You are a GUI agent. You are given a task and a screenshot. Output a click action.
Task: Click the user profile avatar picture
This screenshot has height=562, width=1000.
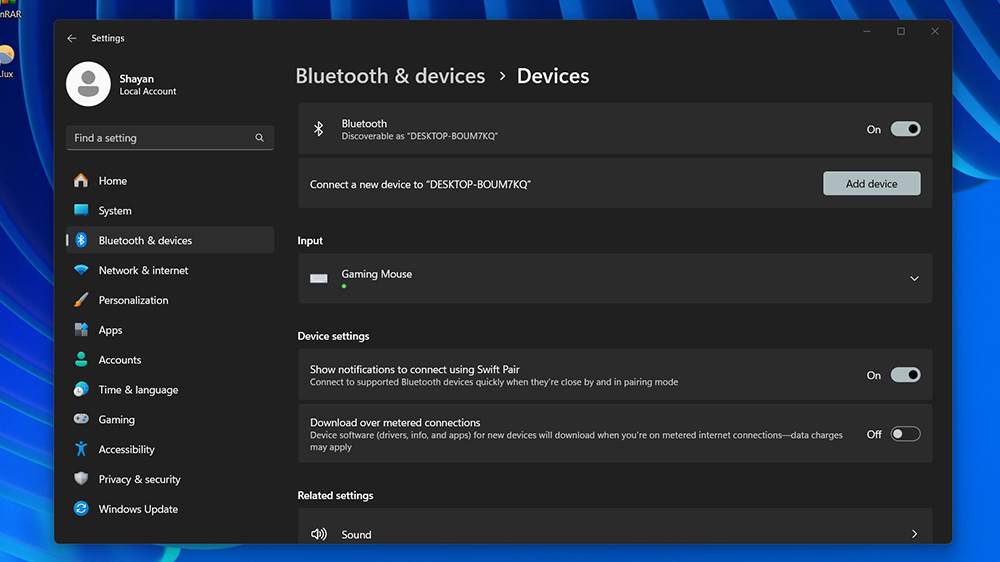click(x=88, y=84)
